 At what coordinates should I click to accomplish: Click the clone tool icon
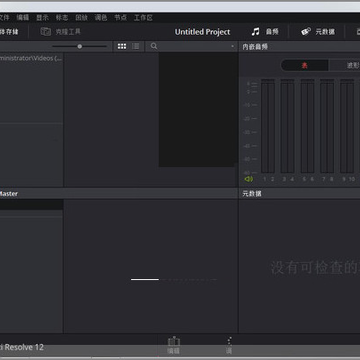pyautogui.click(x=45, y=32)
